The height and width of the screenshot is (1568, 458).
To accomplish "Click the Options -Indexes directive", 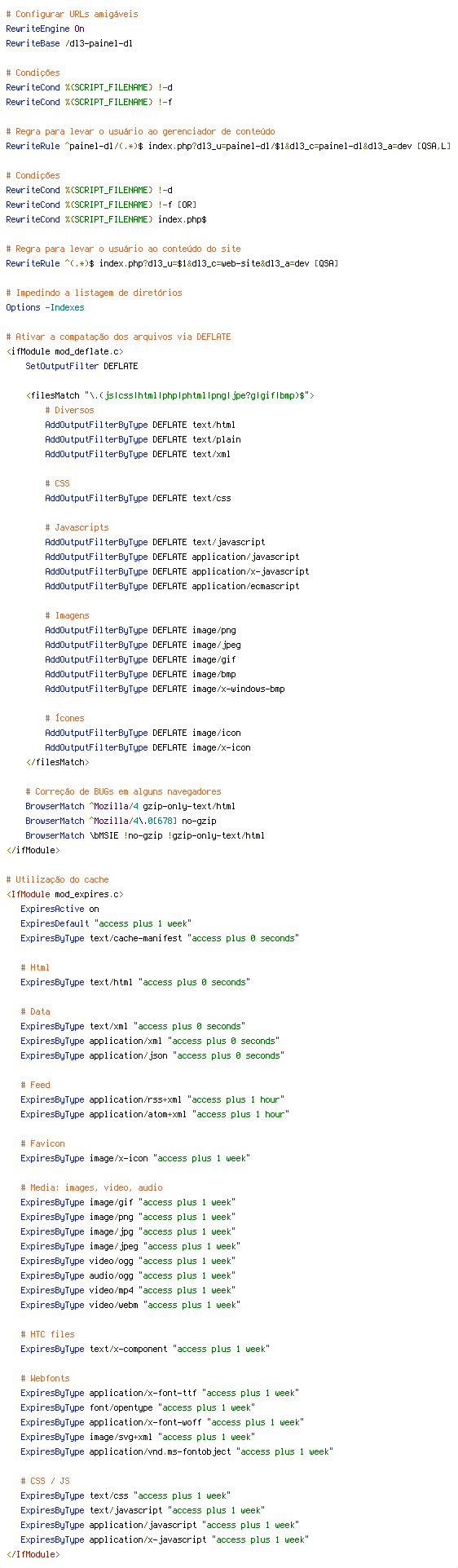I will [x=45, y=307].
